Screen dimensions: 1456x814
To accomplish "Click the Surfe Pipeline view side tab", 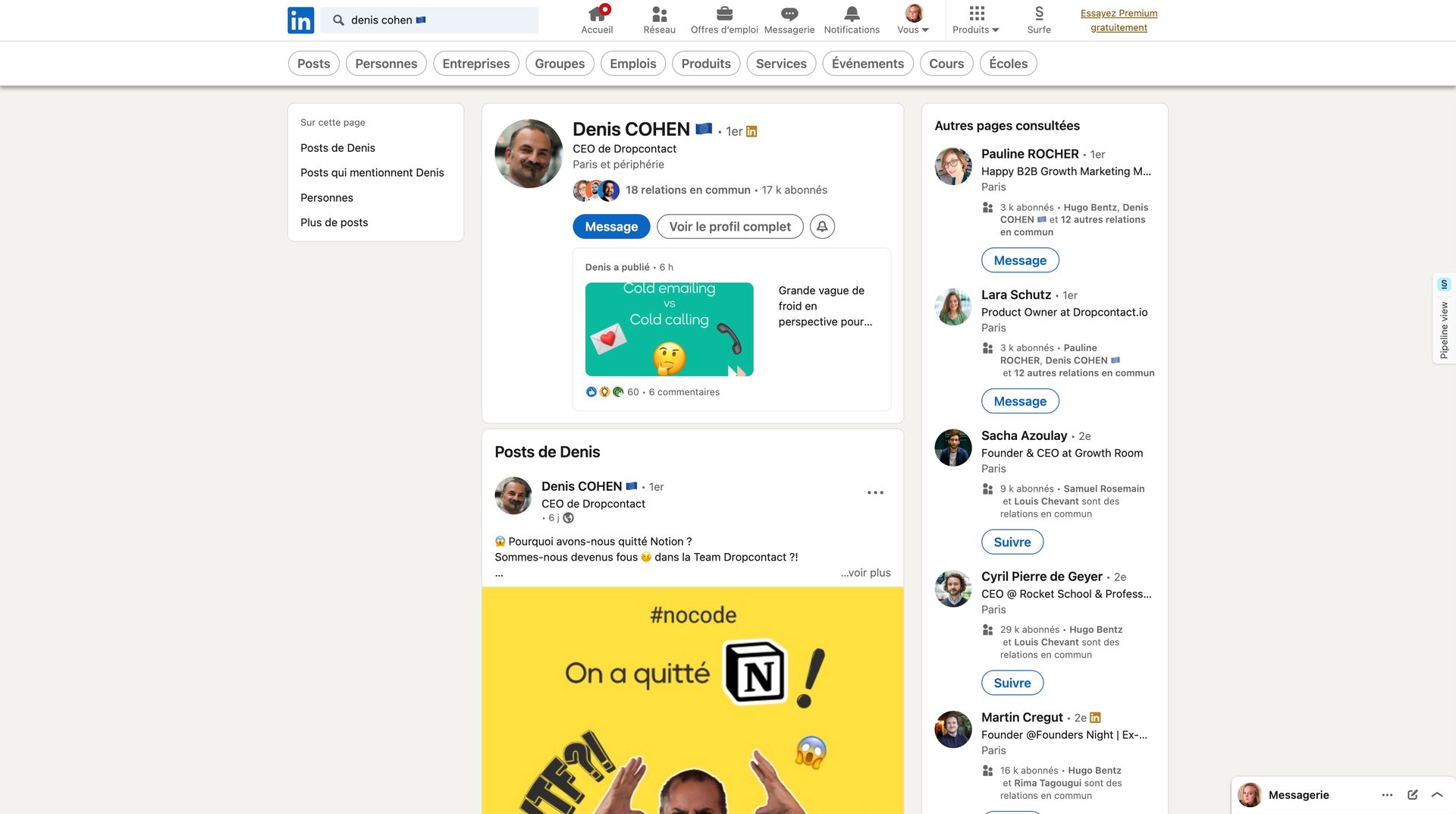I will [x=1444, y=319].
